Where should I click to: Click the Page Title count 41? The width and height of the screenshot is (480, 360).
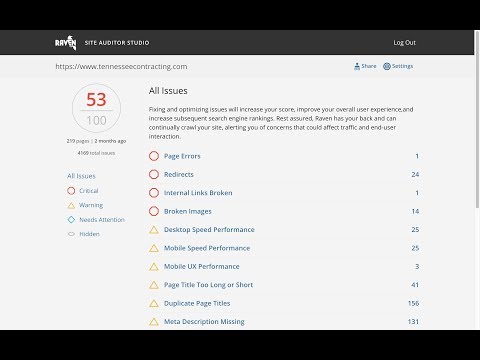[415, 285]
